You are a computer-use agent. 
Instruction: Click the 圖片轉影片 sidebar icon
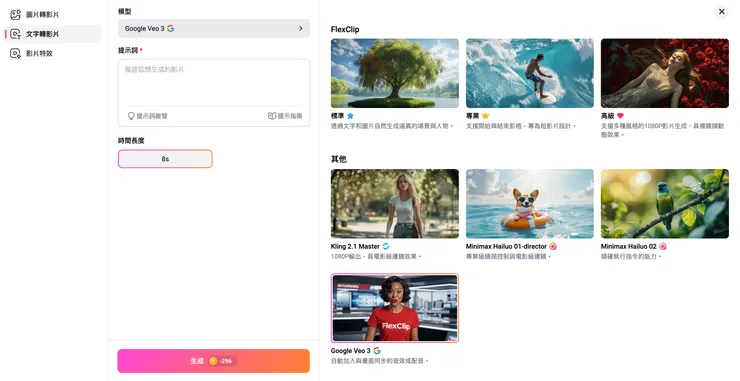point(16,15)
